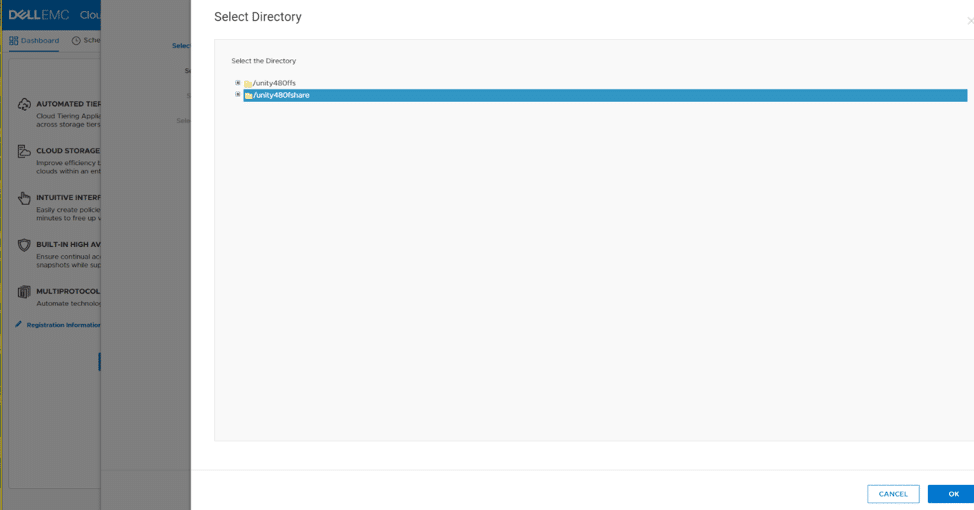The height and width of the screenshot is (510, 974).
Task: Open the Dashboard tab in background
Action: pyautogui.click(x=34, y=41)
